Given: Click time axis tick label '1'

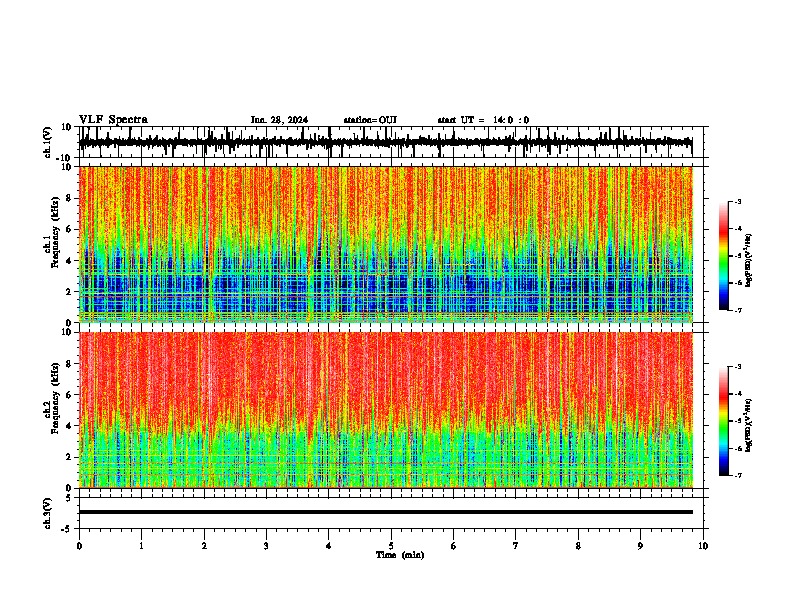Looking at the screenshot, I should pyautogui.click(x=142, y=546).
